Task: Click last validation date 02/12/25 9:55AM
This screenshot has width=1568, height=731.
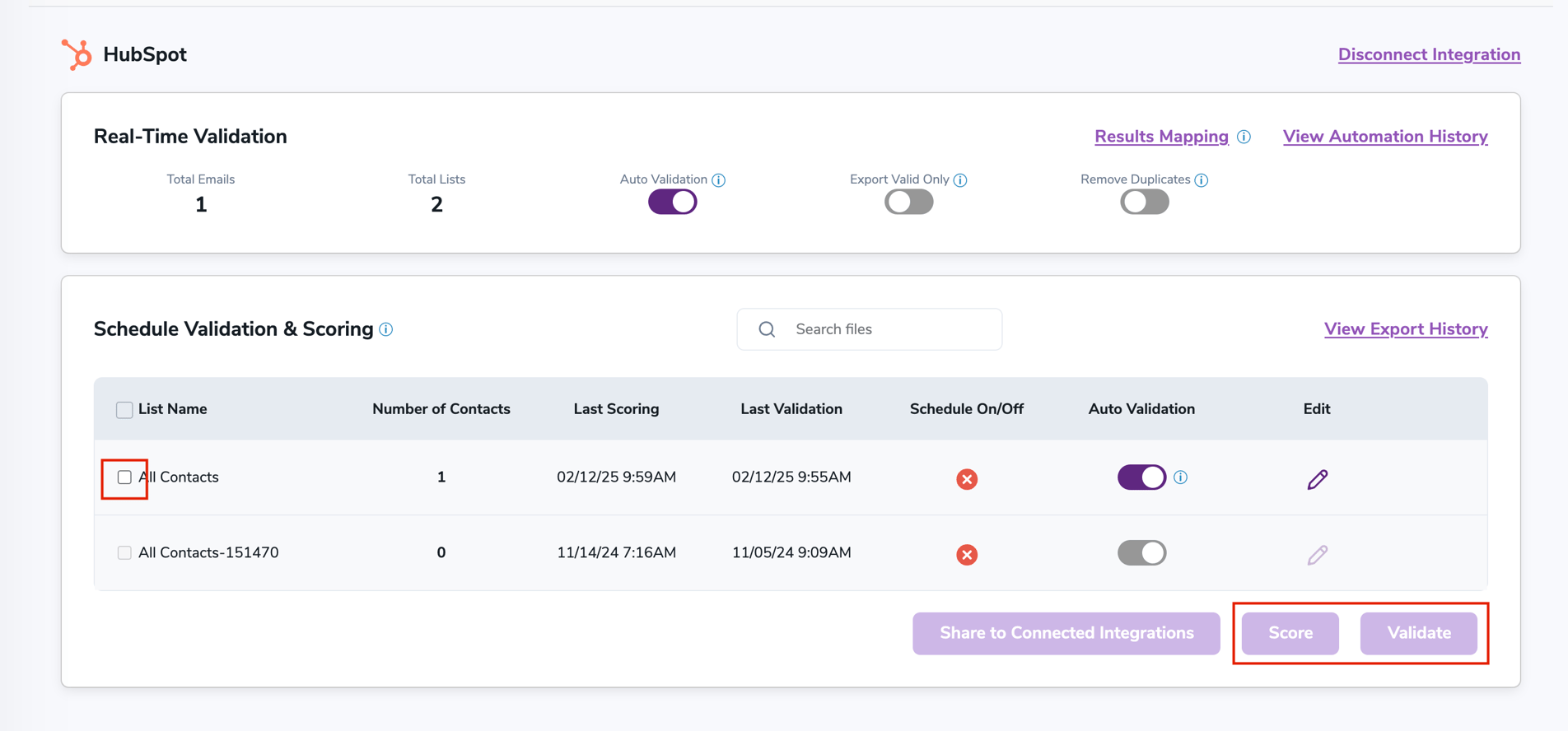Action: point(791,477)
